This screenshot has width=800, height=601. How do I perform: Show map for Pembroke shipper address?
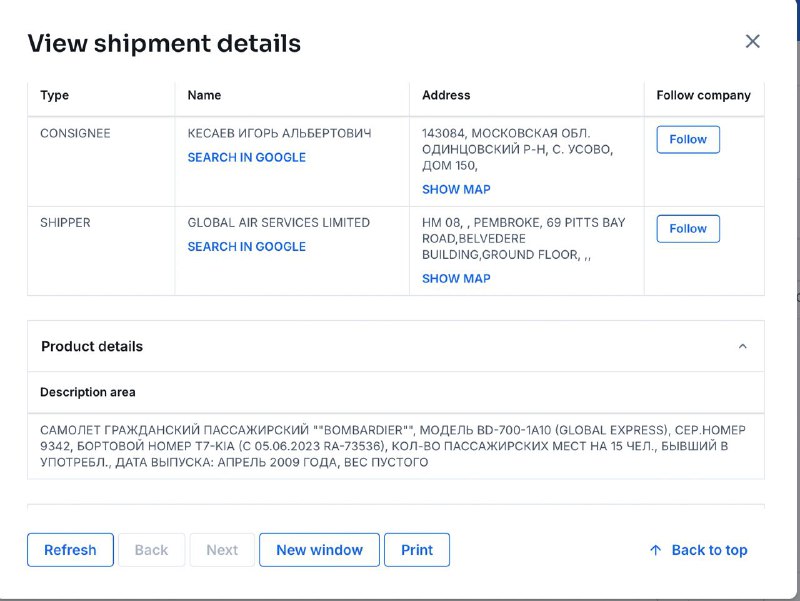(456, 279)
